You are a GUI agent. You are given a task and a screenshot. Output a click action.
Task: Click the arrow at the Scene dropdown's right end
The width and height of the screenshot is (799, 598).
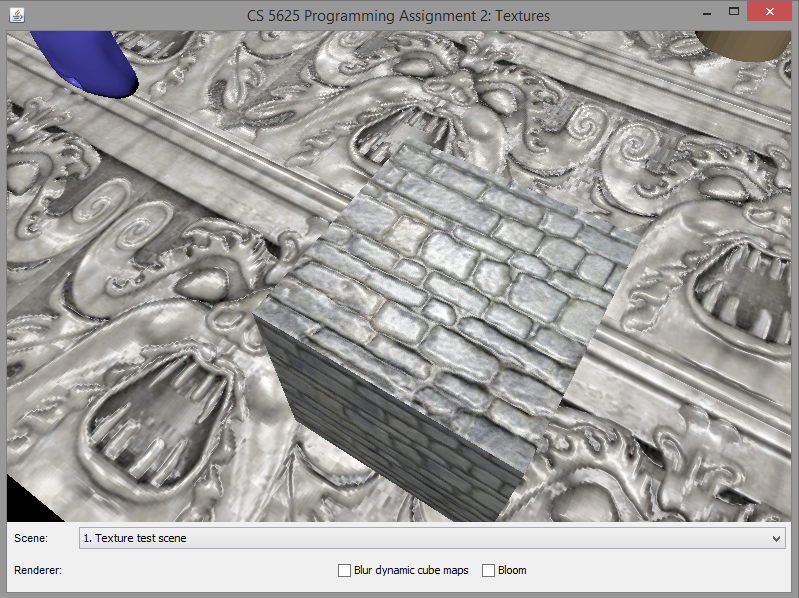pos(777,538)
